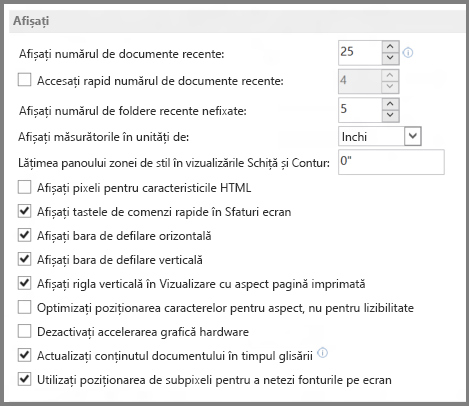Click the recent documents number field showing 25

[360, 53]
